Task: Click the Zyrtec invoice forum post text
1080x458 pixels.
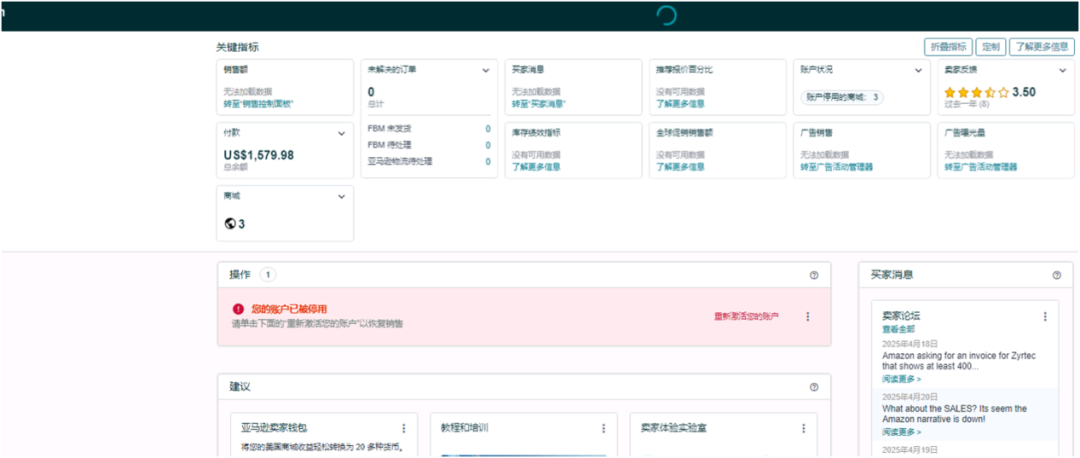Action: [959, 362]
